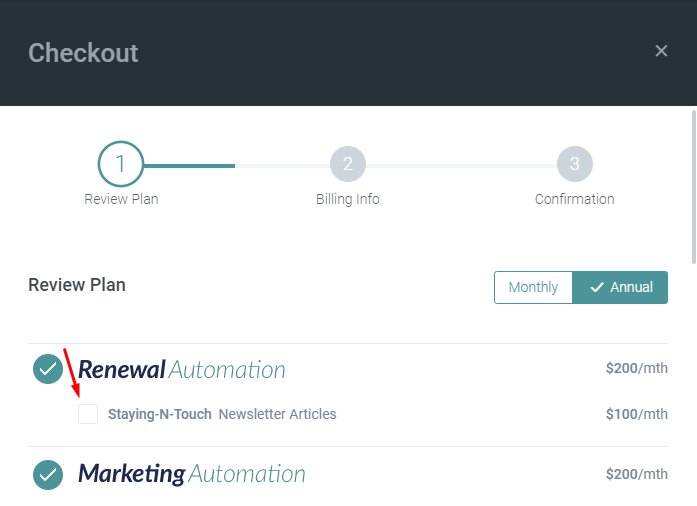The width and height of the screenshot is (697, 506).
Task: Click the step 1 circle icon
Action: tap(121, 164)
